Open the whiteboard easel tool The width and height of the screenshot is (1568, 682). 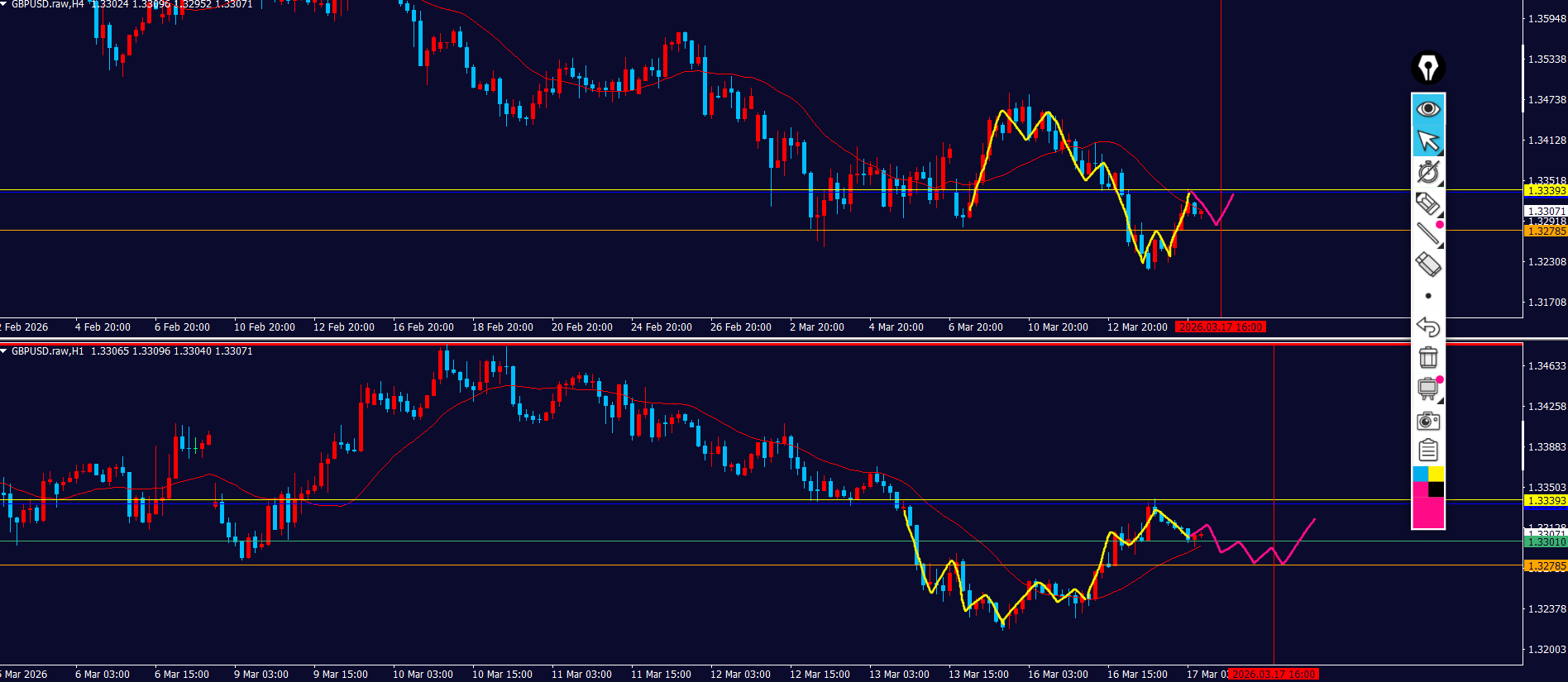coord(1427,389)
